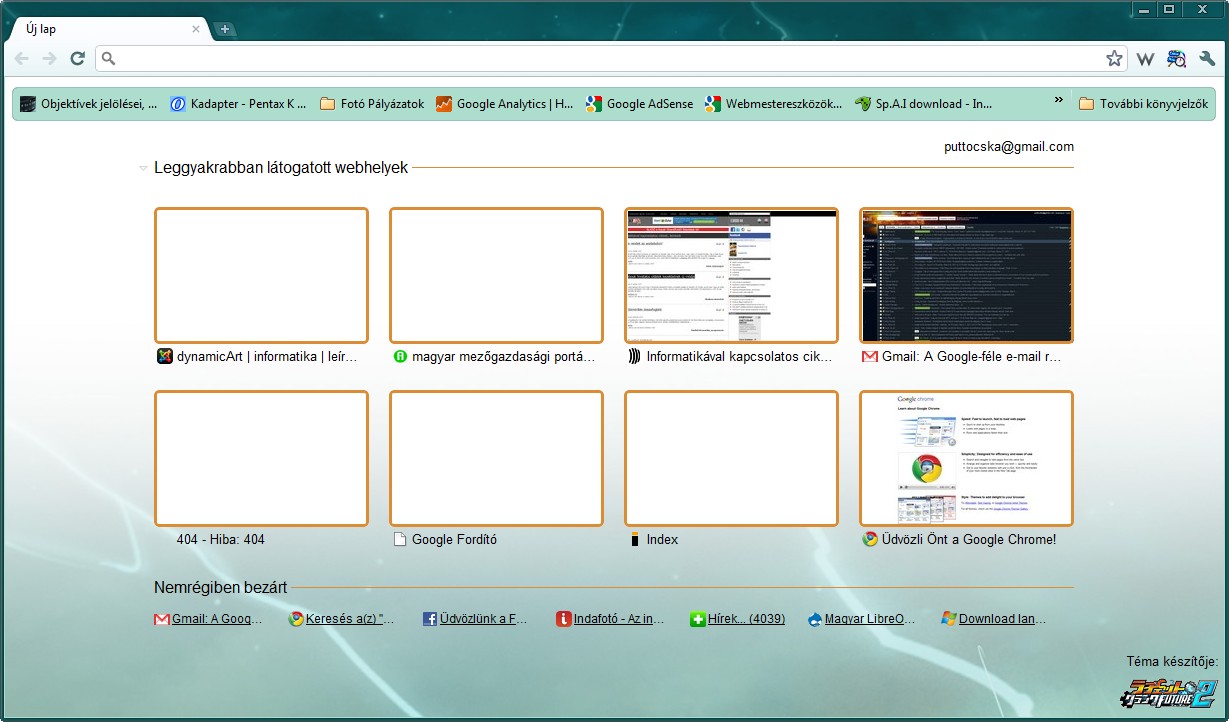The width and height of the screenshot is (1229, 722).
Task: Open dynamicArt thumbnail tile
Action: click(261, 276)
